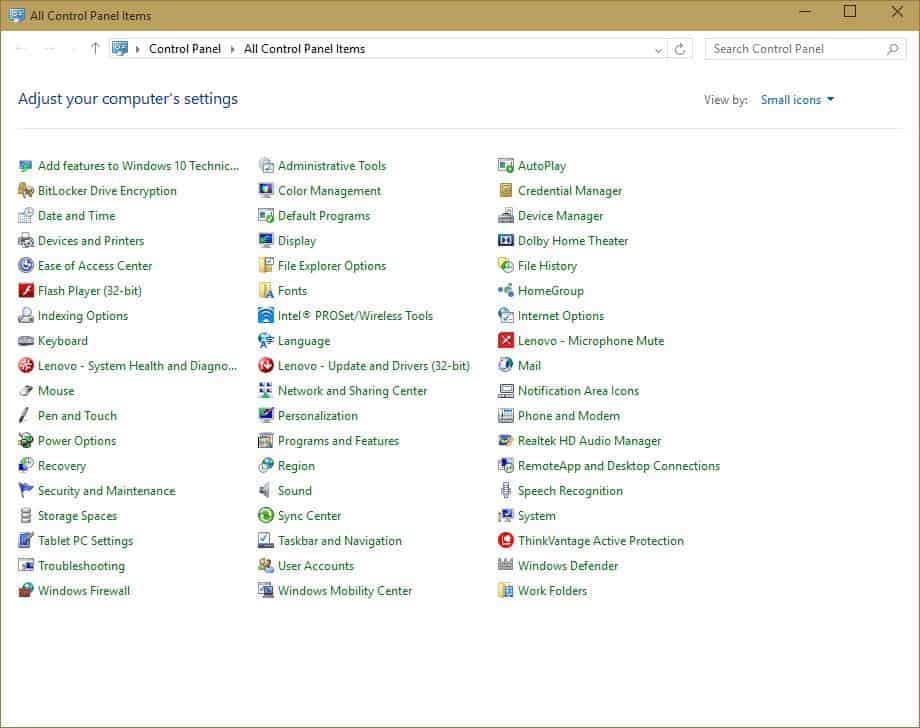Open the File Explorer Options link
The image size is (920, 728).
[x=332, y=266]
